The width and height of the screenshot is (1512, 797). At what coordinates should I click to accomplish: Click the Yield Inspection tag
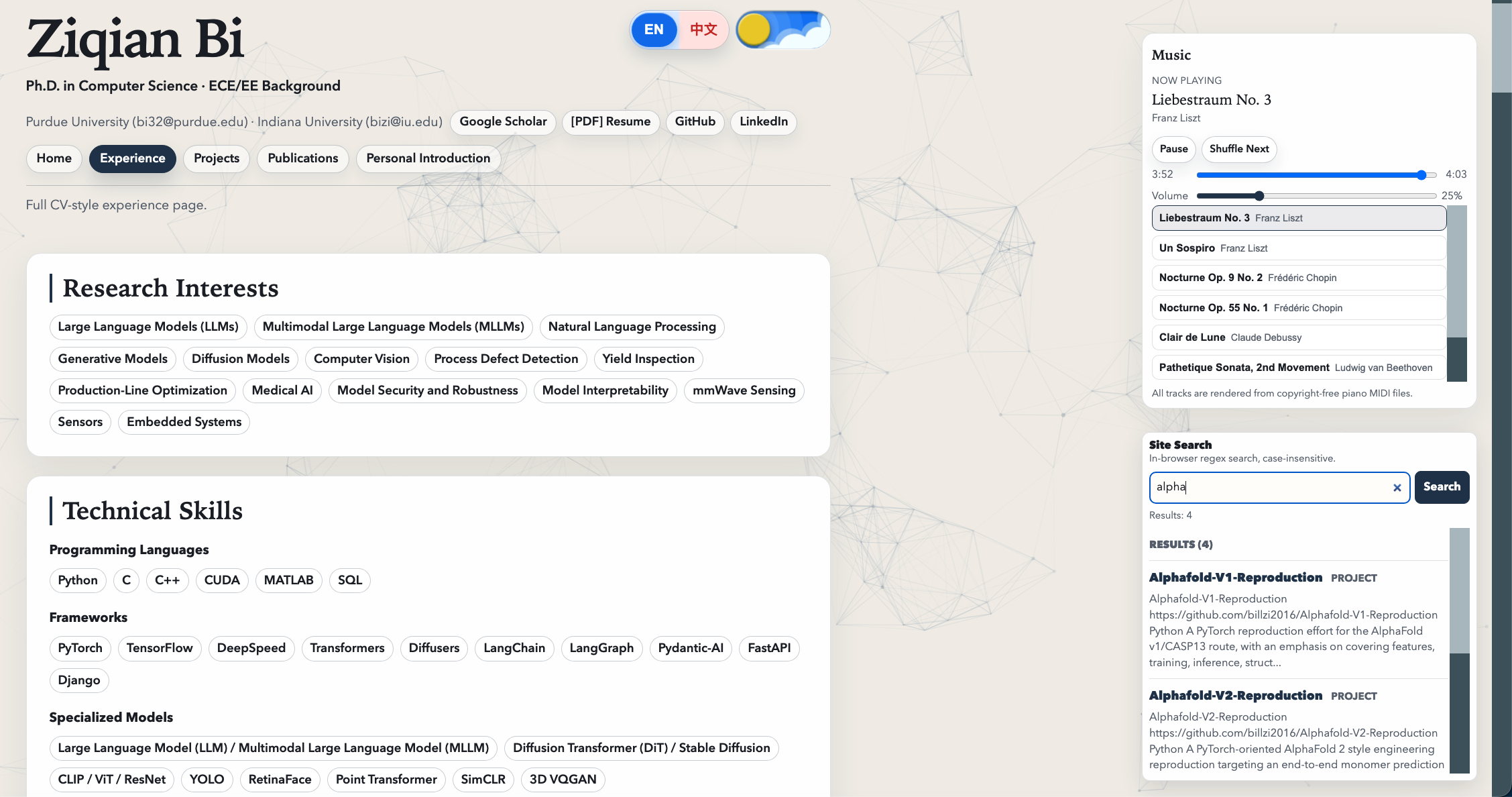click(x=648, y=359)
